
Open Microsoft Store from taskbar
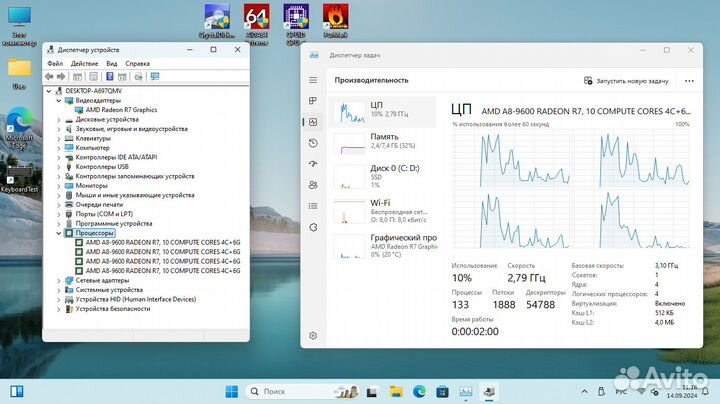tap(442, 392)
